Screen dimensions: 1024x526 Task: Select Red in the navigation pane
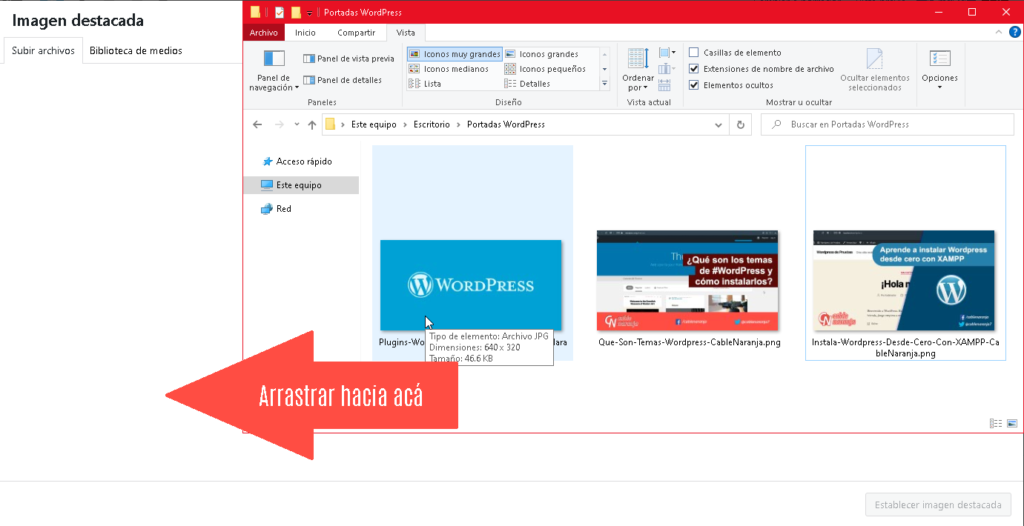[277, 209]
